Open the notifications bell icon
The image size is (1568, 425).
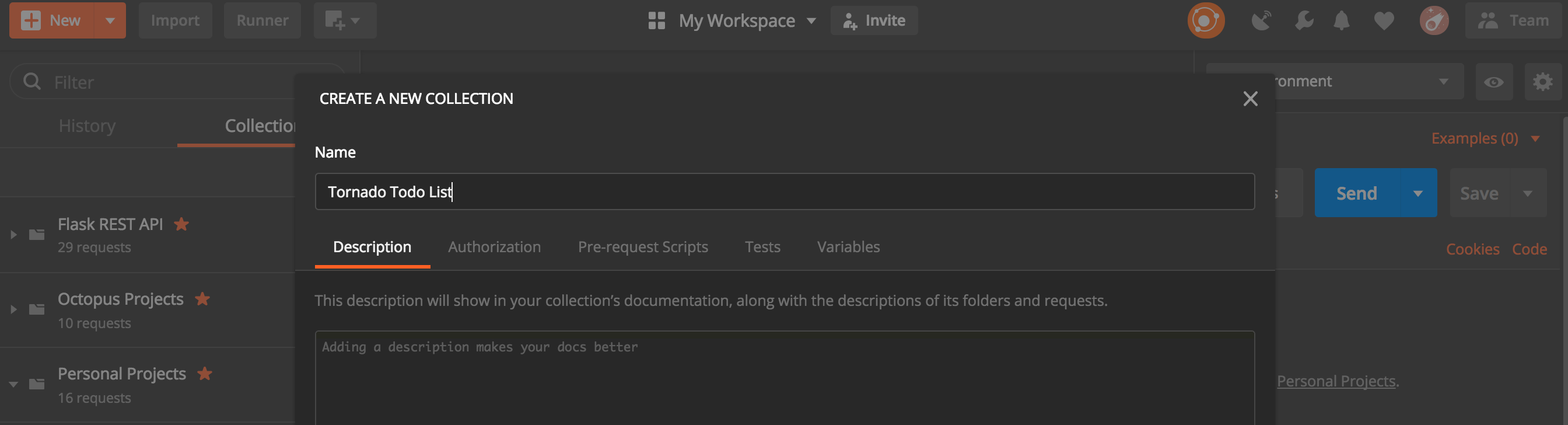click(x=1342, y=20)
